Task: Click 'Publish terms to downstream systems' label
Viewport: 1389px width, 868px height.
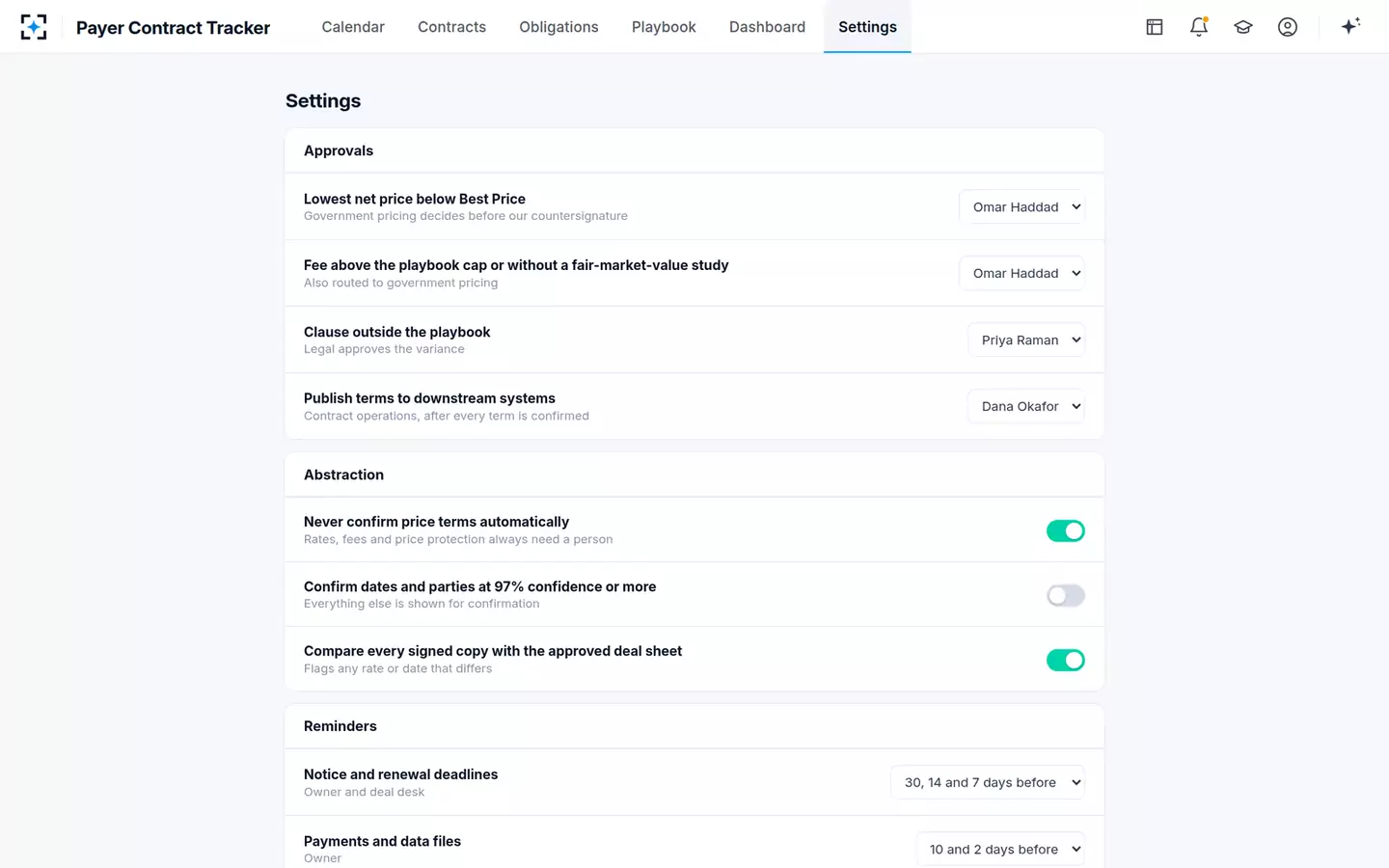Action: coord(429,398)
